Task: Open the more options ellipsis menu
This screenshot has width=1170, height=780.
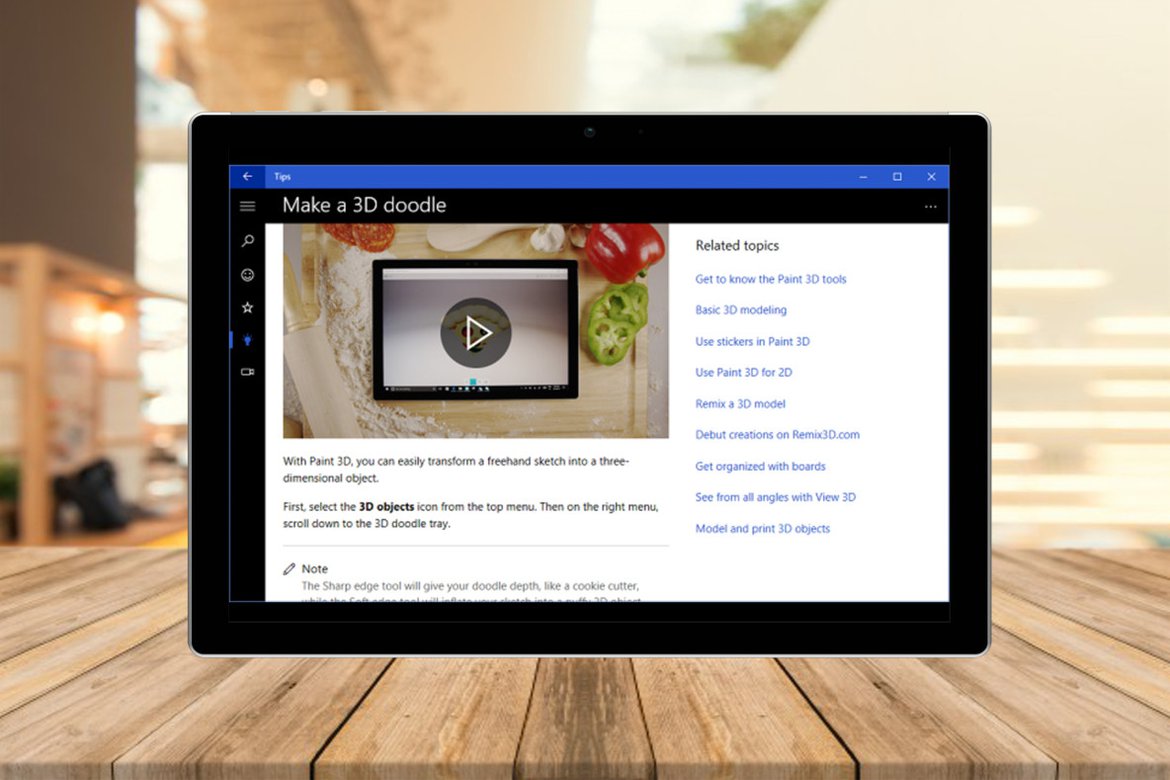Action: click(930, 207)
